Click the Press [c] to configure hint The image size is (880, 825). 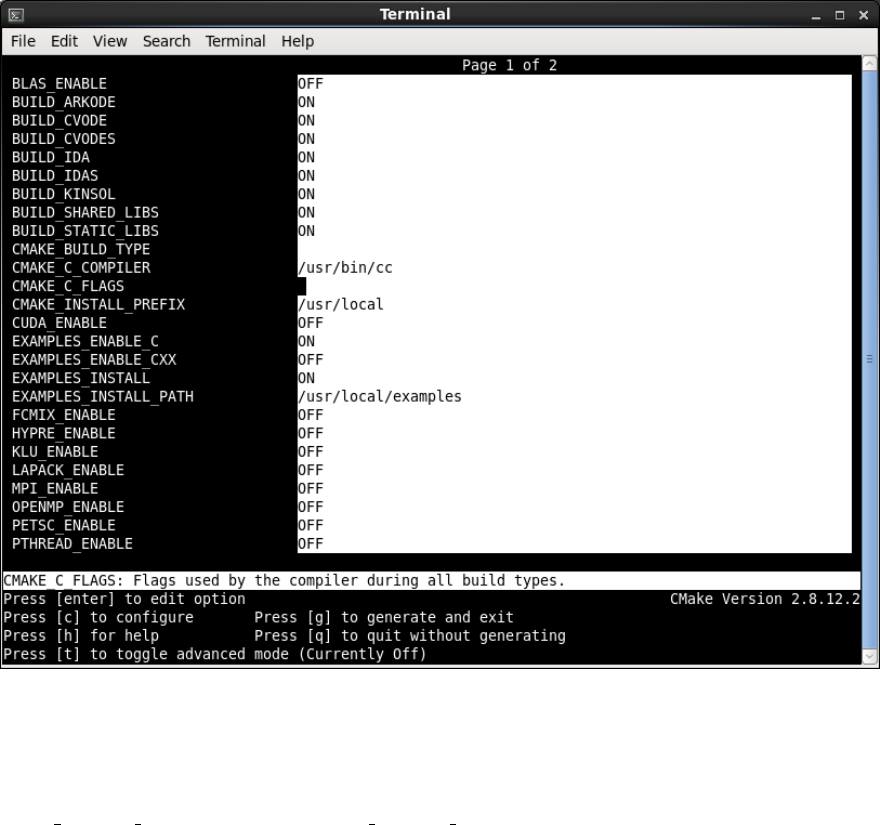98,618
